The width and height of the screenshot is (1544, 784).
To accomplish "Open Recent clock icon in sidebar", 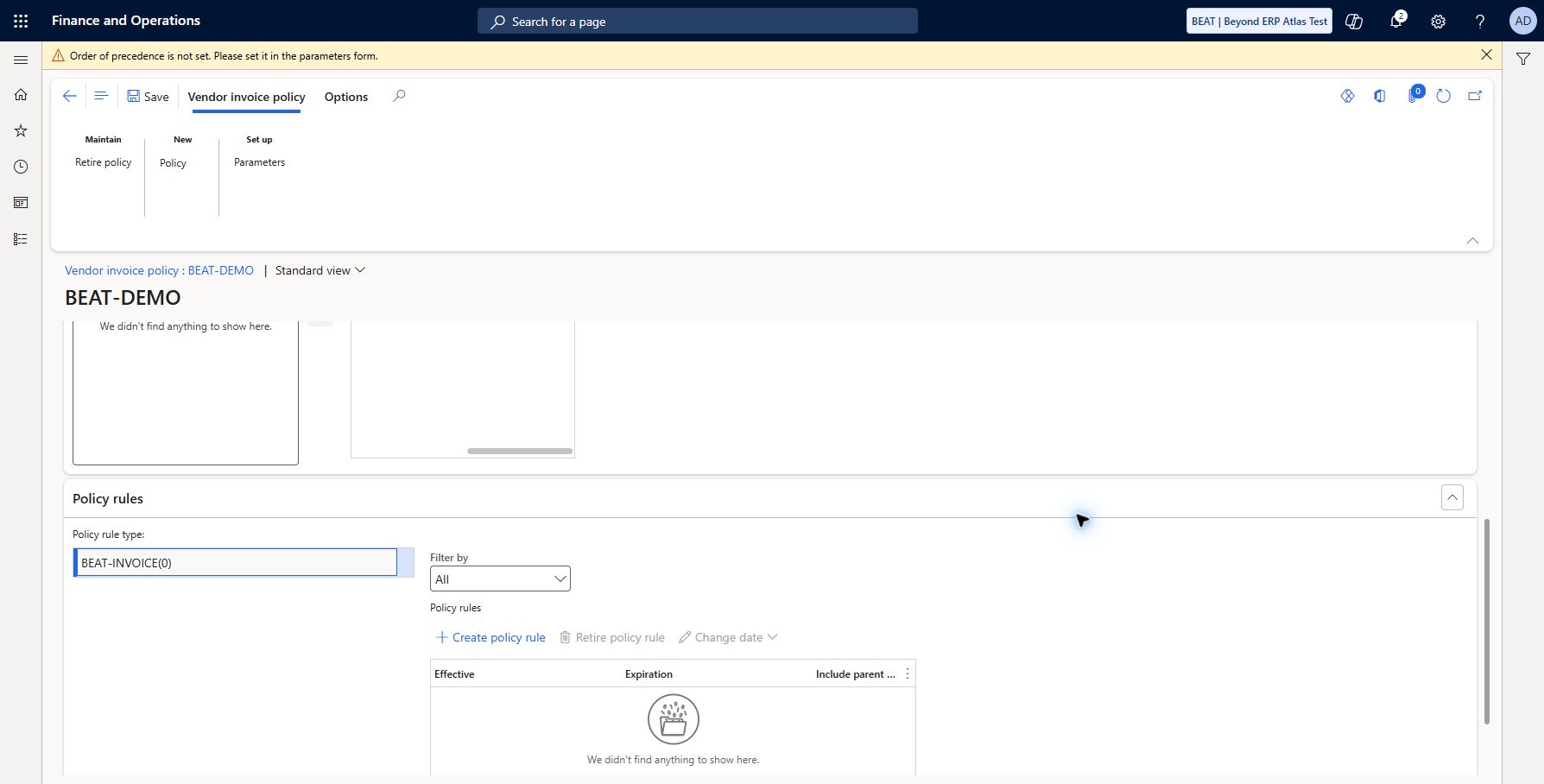I will (21, 167).
